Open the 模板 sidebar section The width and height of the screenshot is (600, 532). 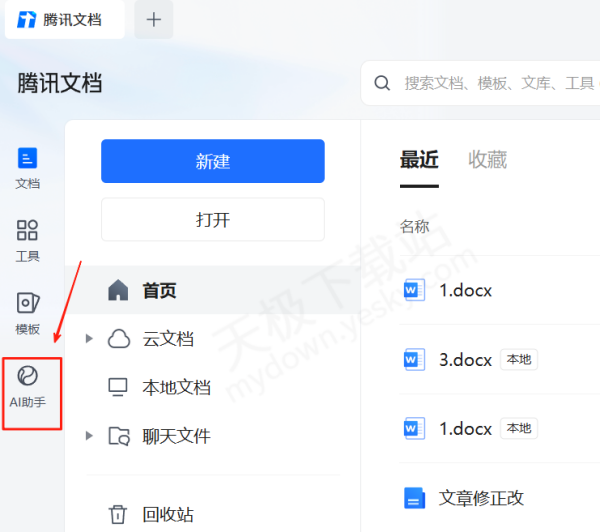click(x=28, y=313)
